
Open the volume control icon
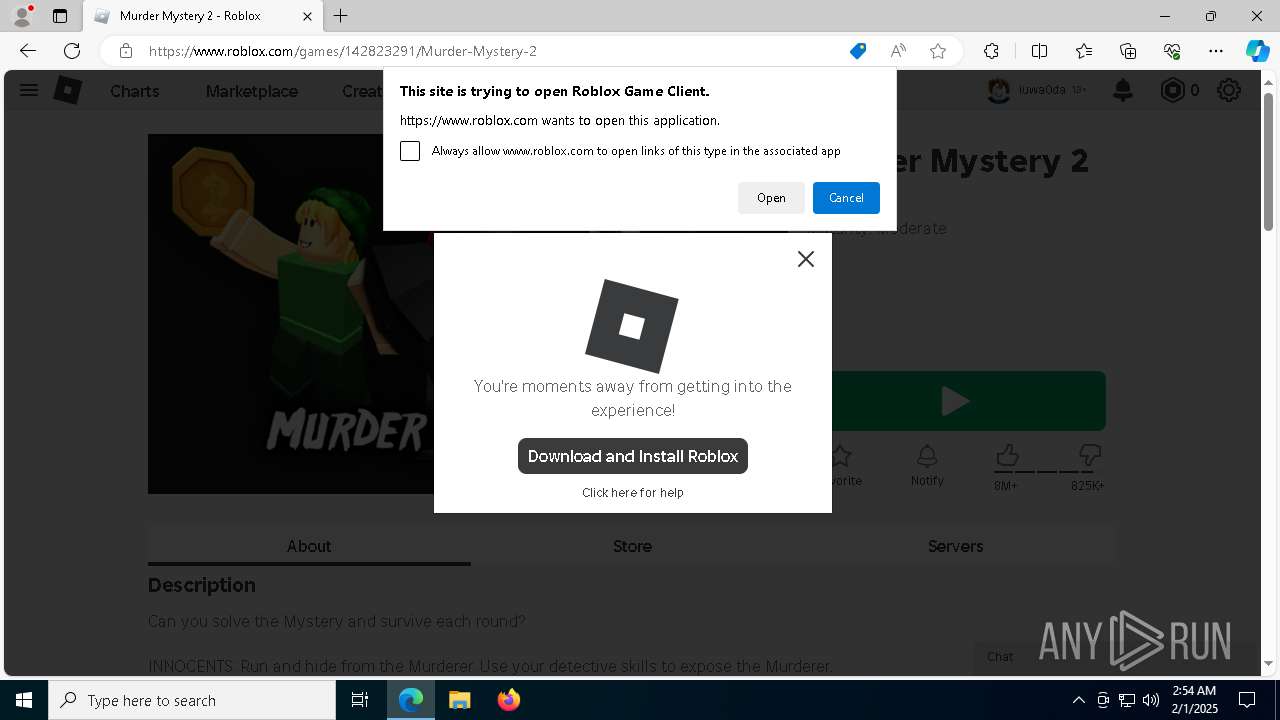click(x=1151, y=700)
